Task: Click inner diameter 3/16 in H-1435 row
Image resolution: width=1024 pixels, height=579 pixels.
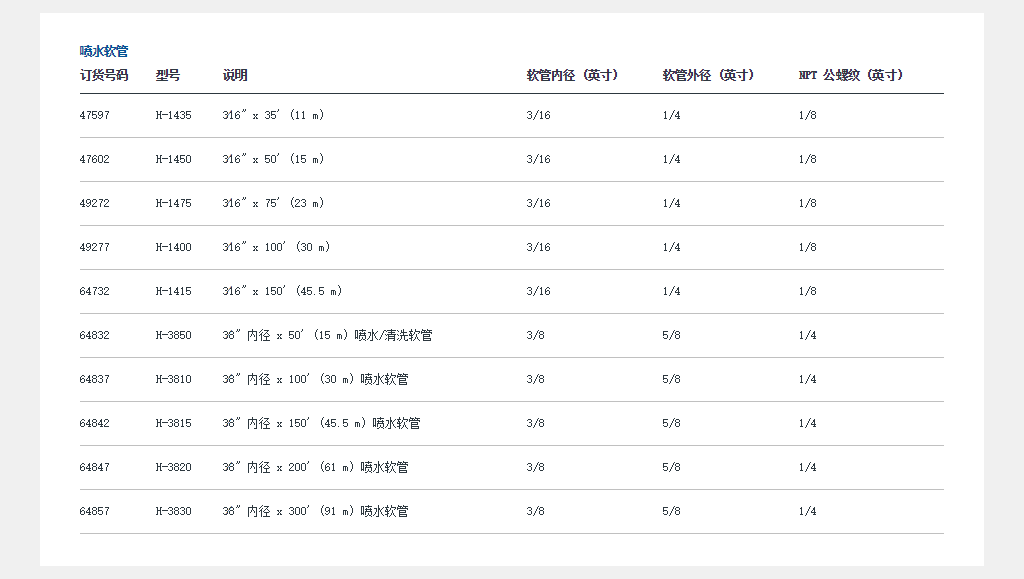Action: tap(538, 116)
